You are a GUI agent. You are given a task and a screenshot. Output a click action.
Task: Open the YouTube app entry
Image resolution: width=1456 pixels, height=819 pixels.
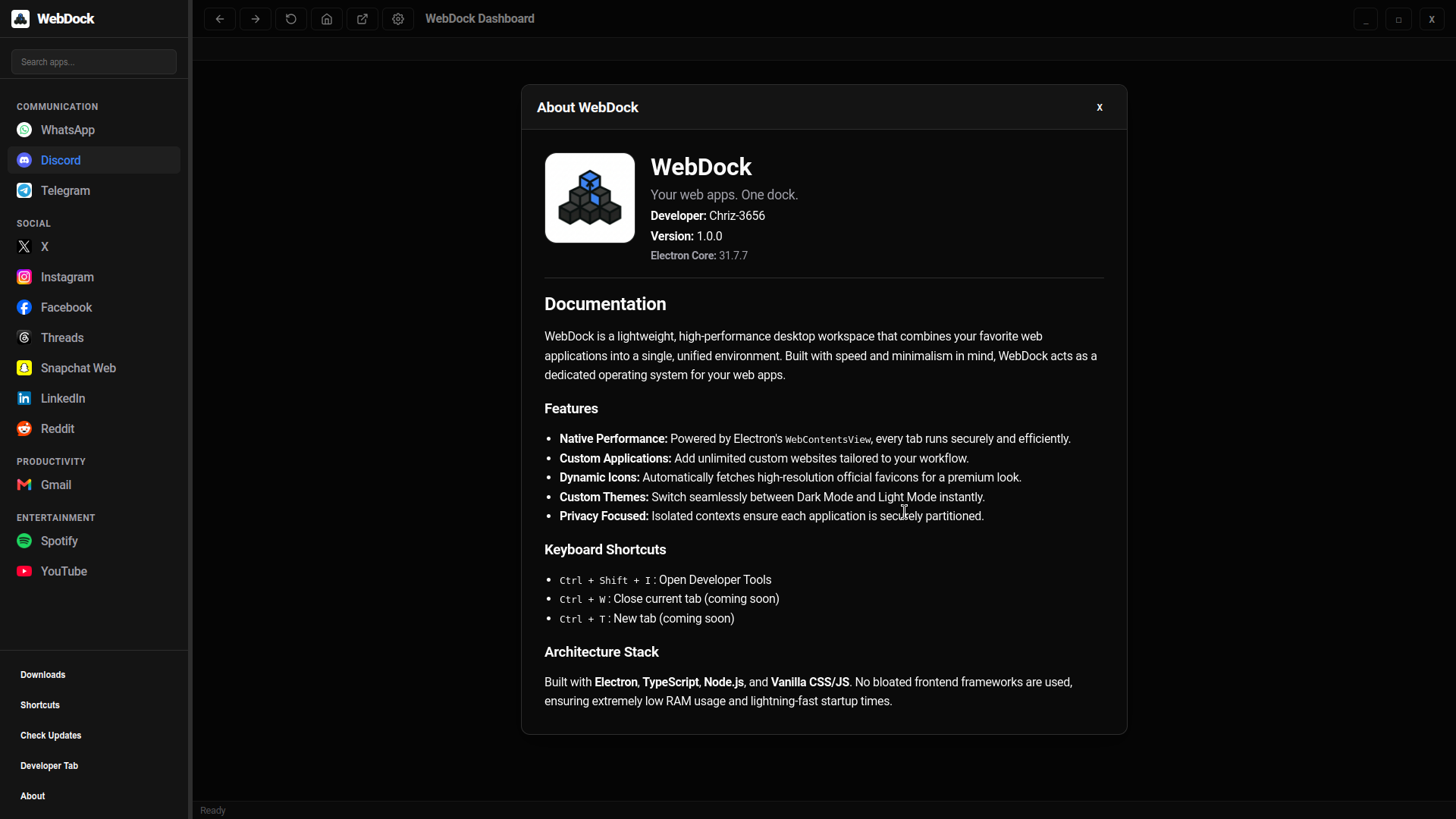click(94, 571)
